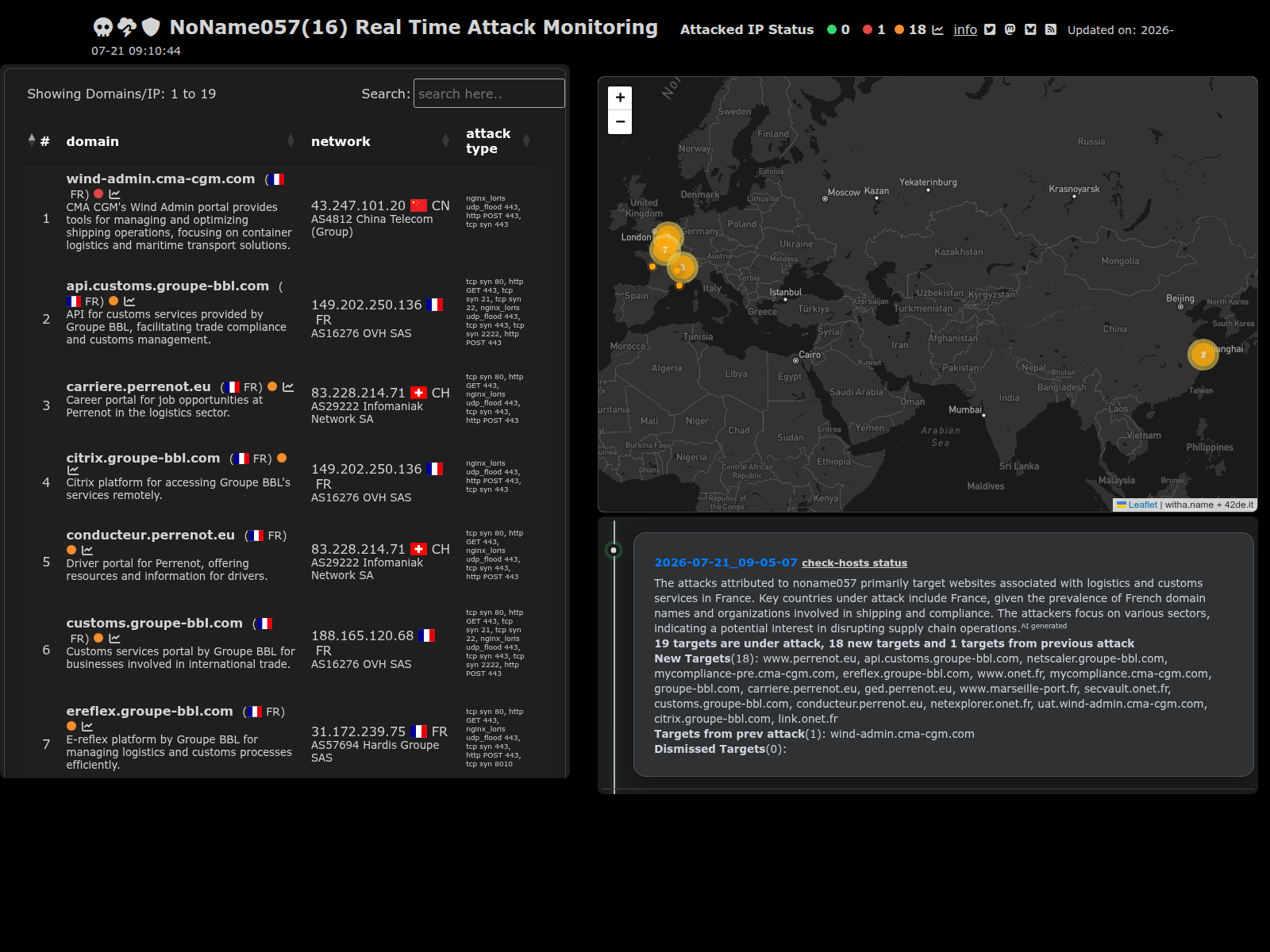The height and width of the screenshot is (952, 1270).
Task: Zoom out on the attack map
Action: tap(620, 122)
